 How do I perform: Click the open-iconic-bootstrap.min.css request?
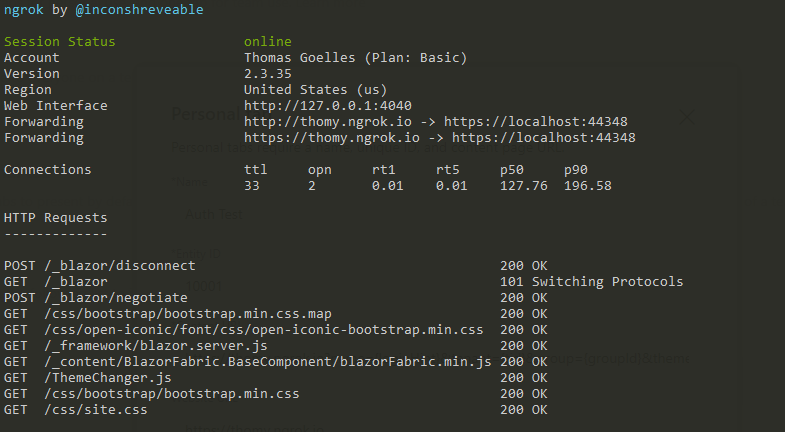coord(275,330)
